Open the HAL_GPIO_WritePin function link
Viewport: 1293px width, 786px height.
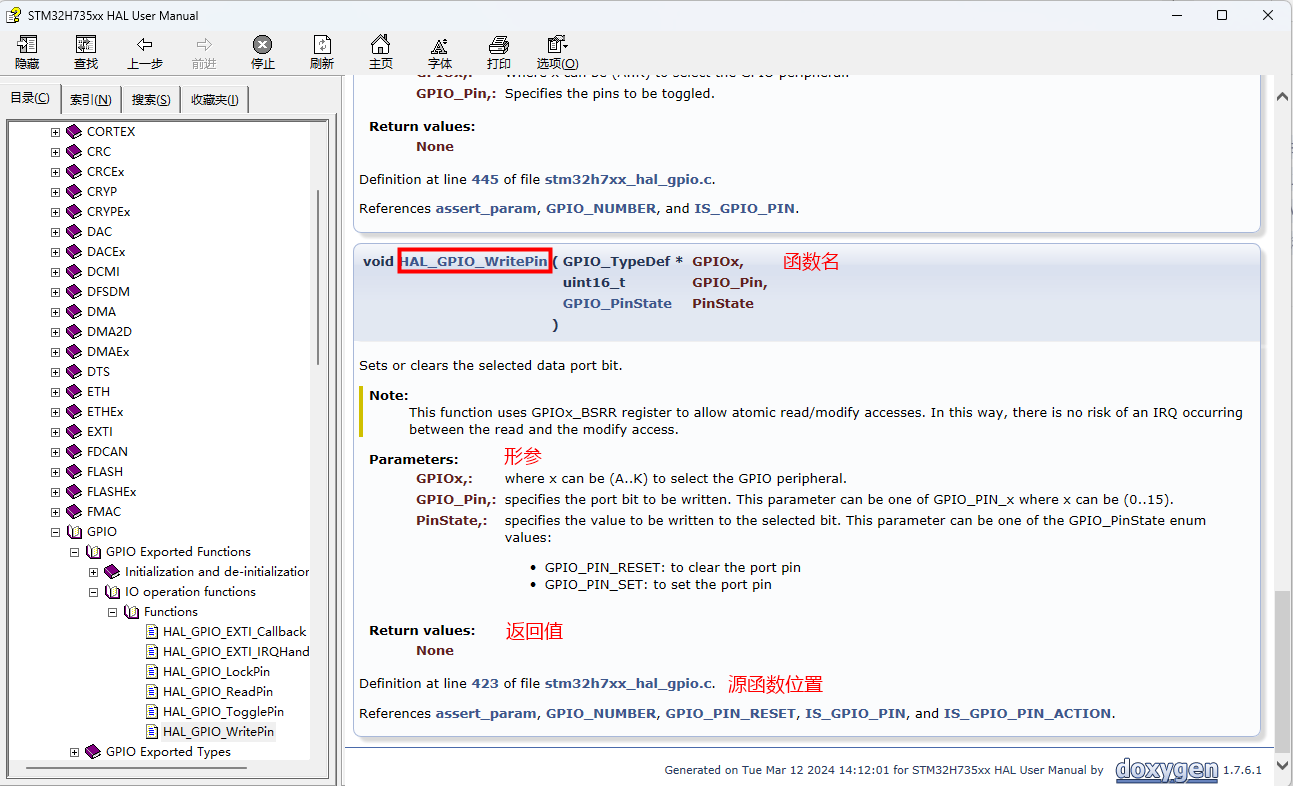pos(474,261)
